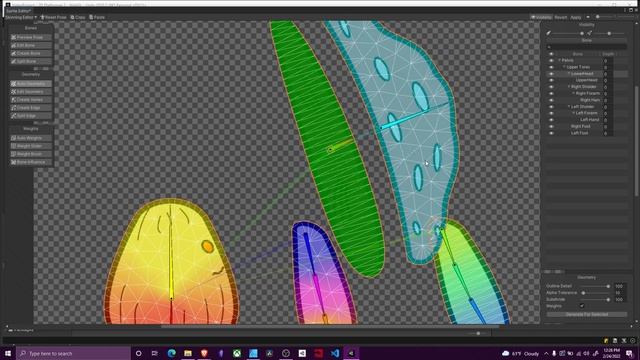Click the taskbar search box
Screen dimensions: 640x360
73,353
